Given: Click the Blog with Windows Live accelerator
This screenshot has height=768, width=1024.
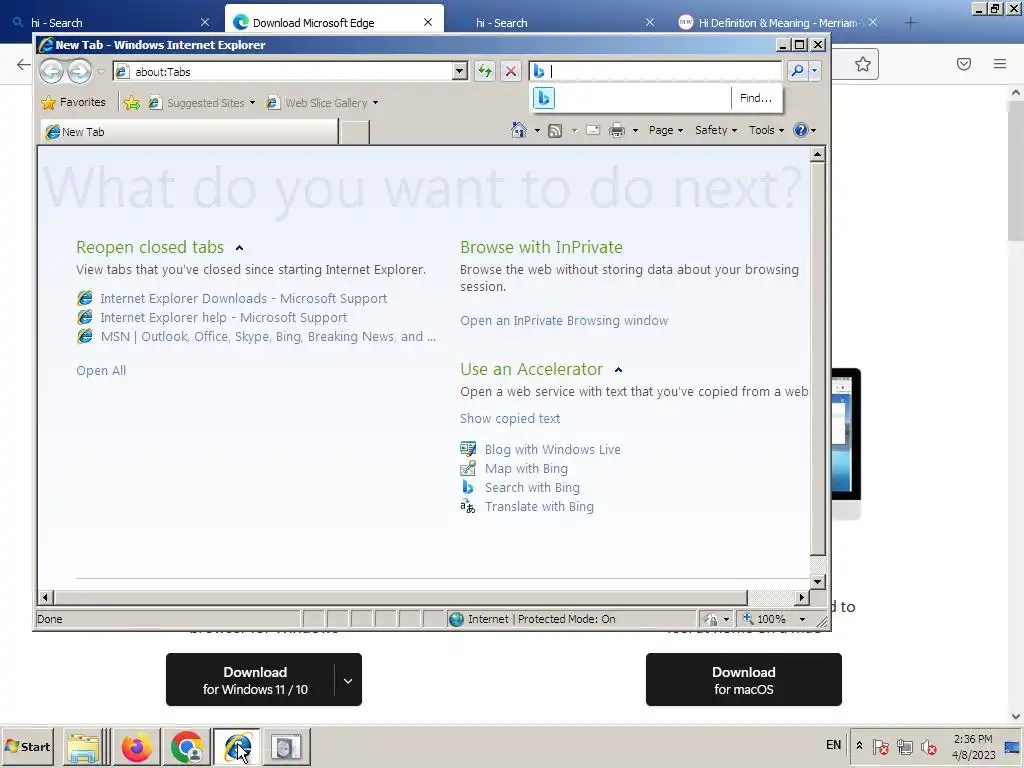Looking at the screenshot, I should [x=552, y=449].
